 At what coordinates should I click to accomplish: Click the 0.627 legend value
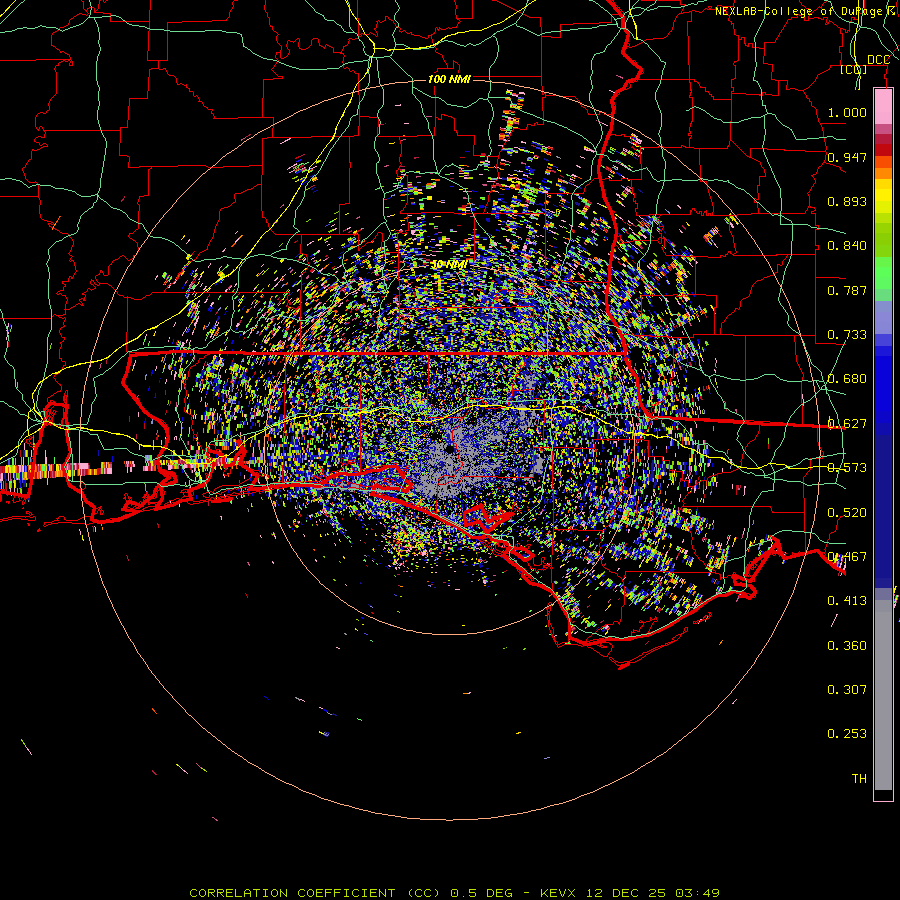[847, 424]
